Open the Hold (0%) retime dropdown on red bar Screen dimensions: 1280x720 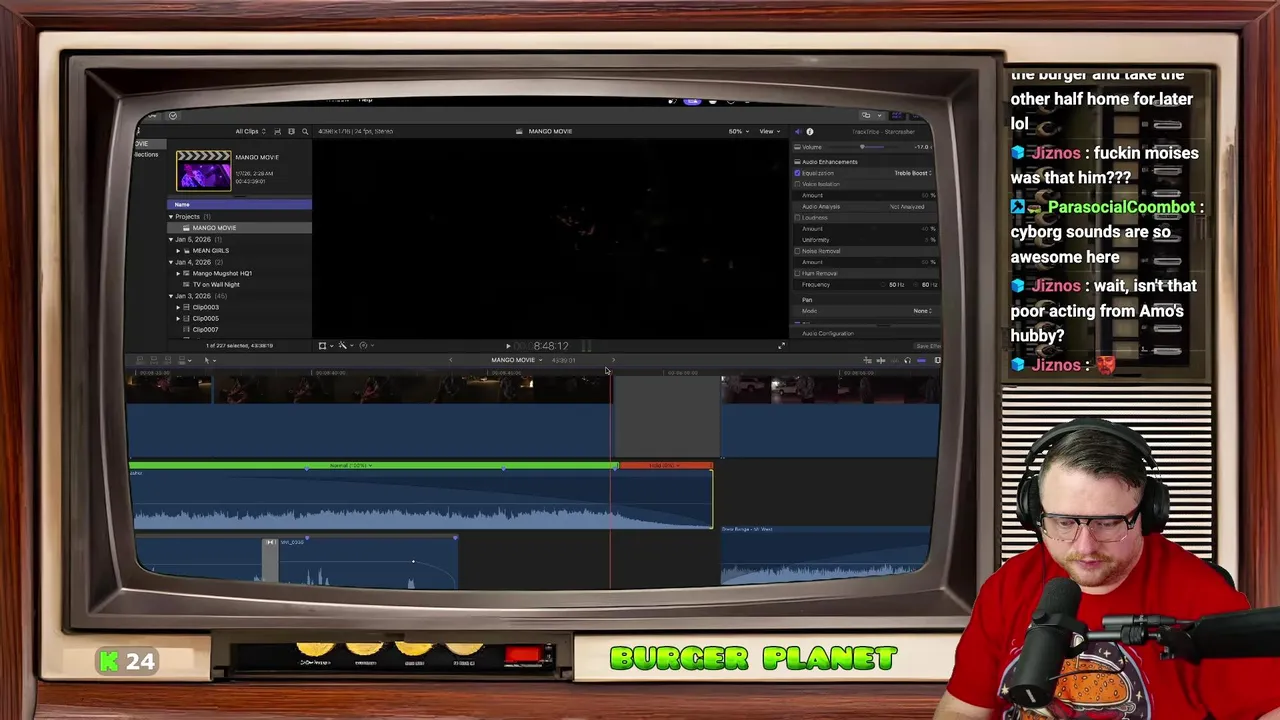coord(664,466)
